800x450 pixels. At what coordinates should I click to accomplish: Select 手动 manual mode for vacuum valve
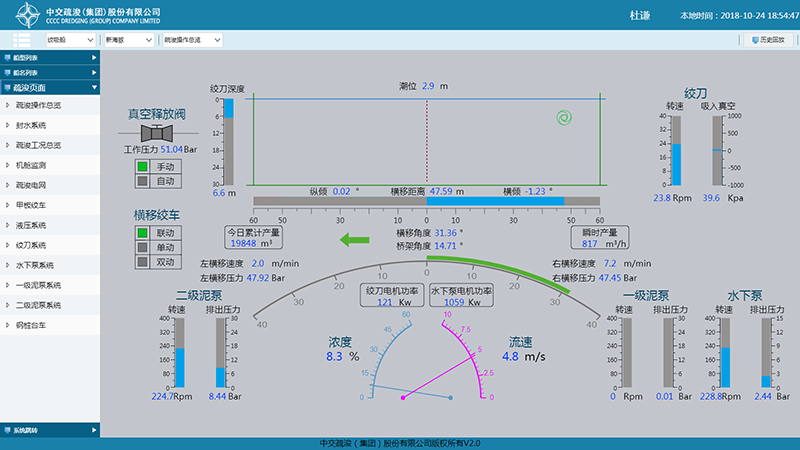pos(143,167)
